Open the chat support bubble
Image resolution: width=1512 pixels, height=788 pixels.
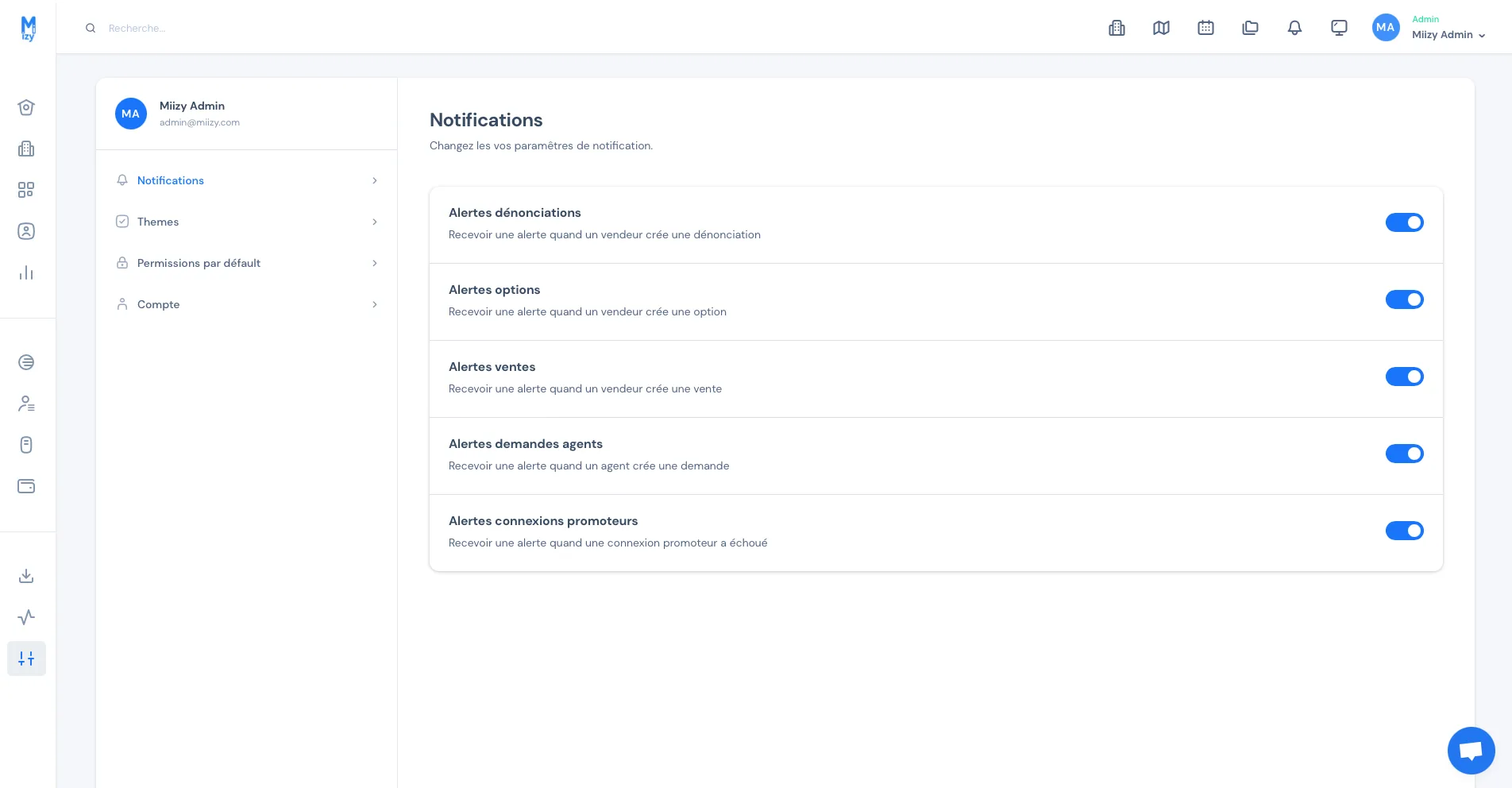pos(1471,751)
